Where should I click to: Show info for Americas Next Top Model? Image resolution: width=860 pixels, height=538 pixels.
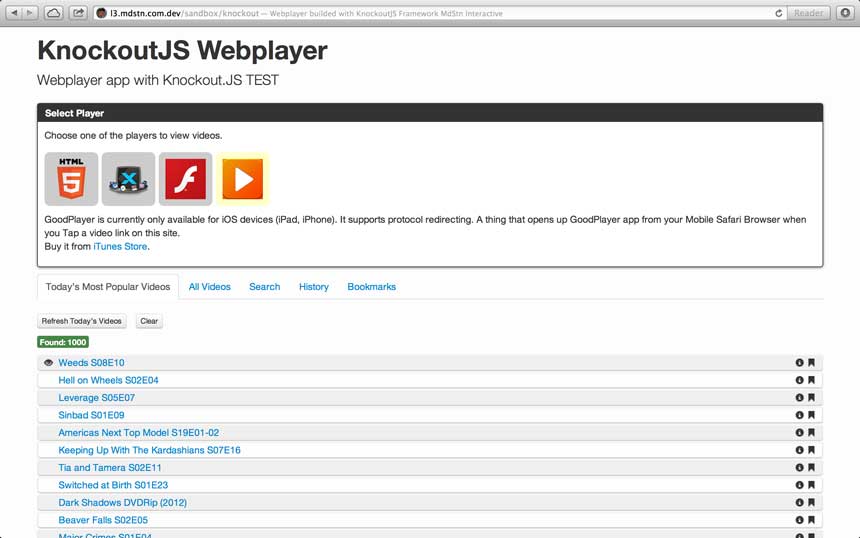click(800, 433)
